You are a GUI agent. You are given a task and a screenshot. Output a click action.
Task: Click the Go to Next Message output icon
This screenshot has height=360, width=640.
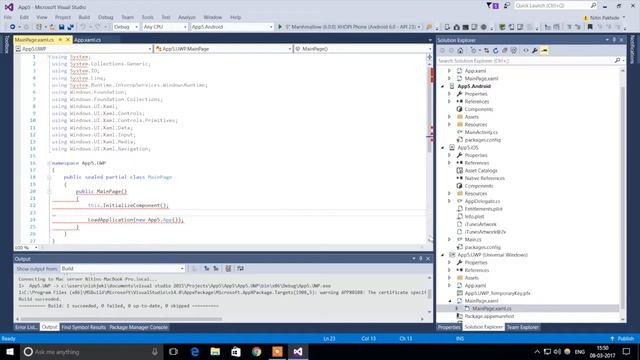(216, 269)
